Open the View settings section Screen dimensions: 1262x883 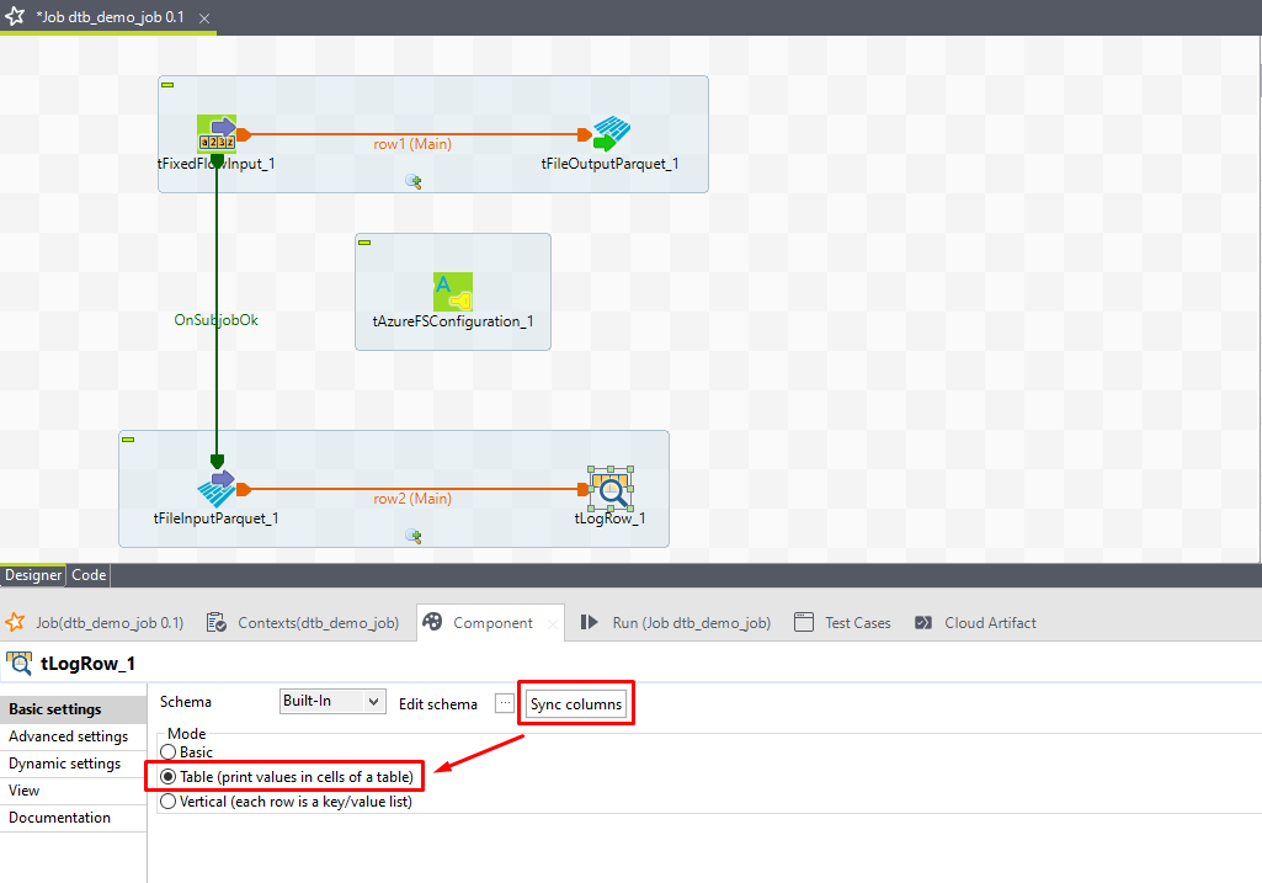coord(73,790)
